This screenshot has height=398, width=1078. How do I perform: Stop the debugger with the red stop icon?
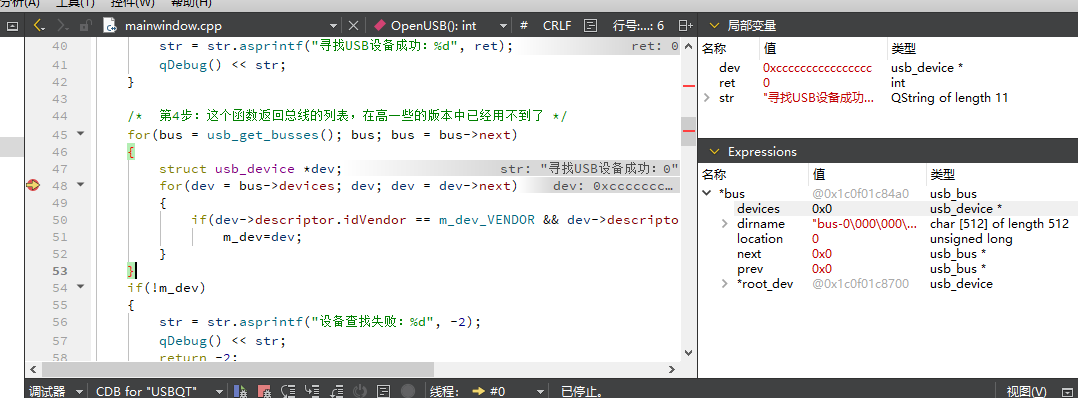(265, 391)
